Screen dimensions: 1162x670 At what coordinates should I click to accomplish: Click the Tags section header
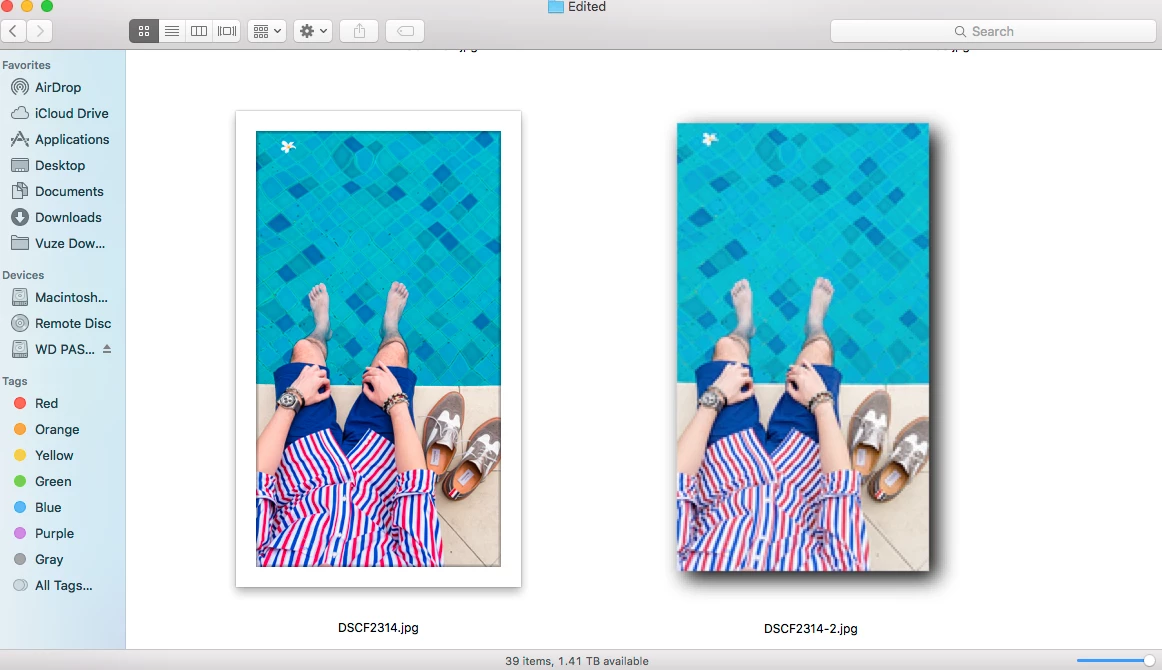15,381
